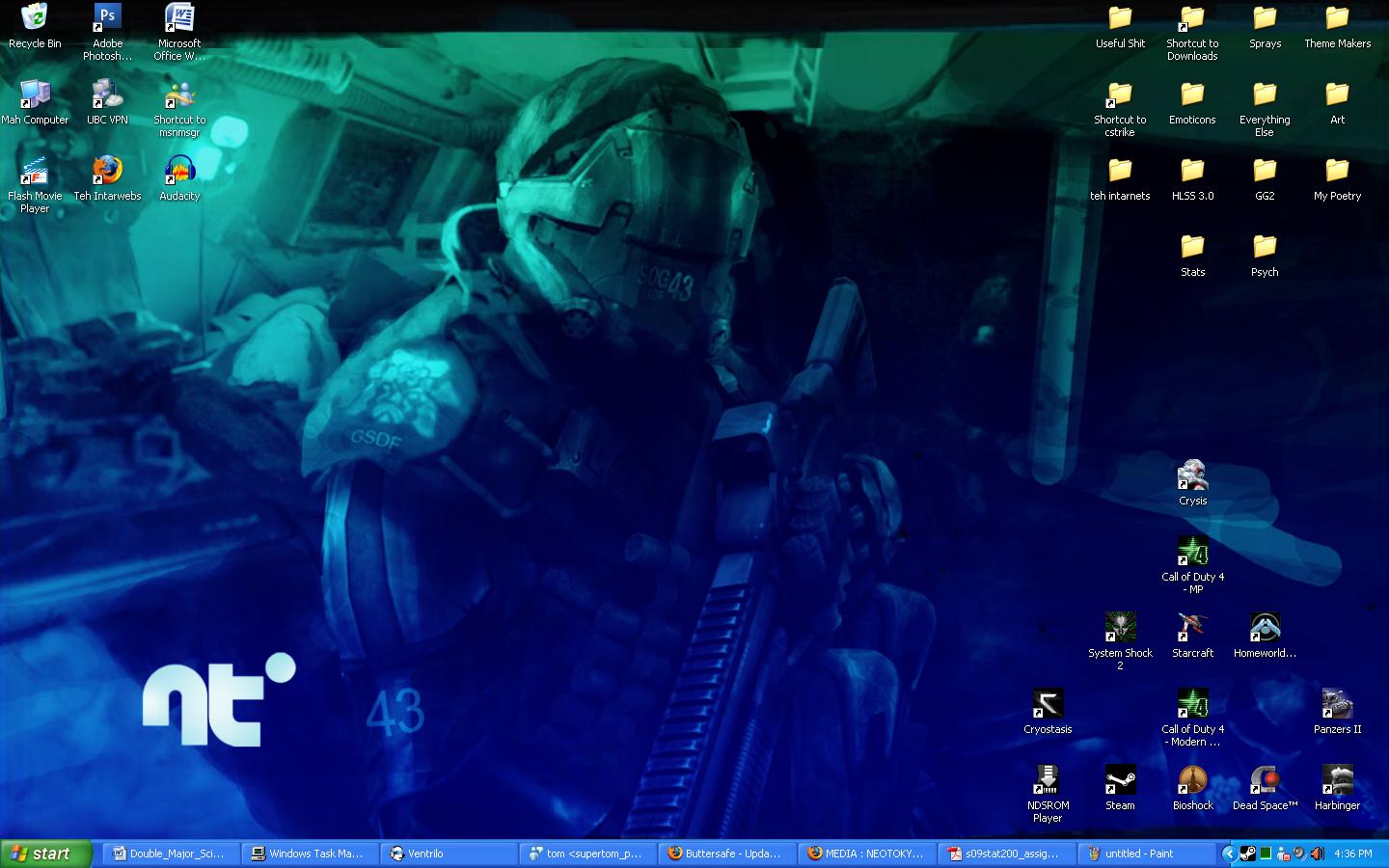
Task: Select the Flash Movie Player icon
Action: [35, 184]
